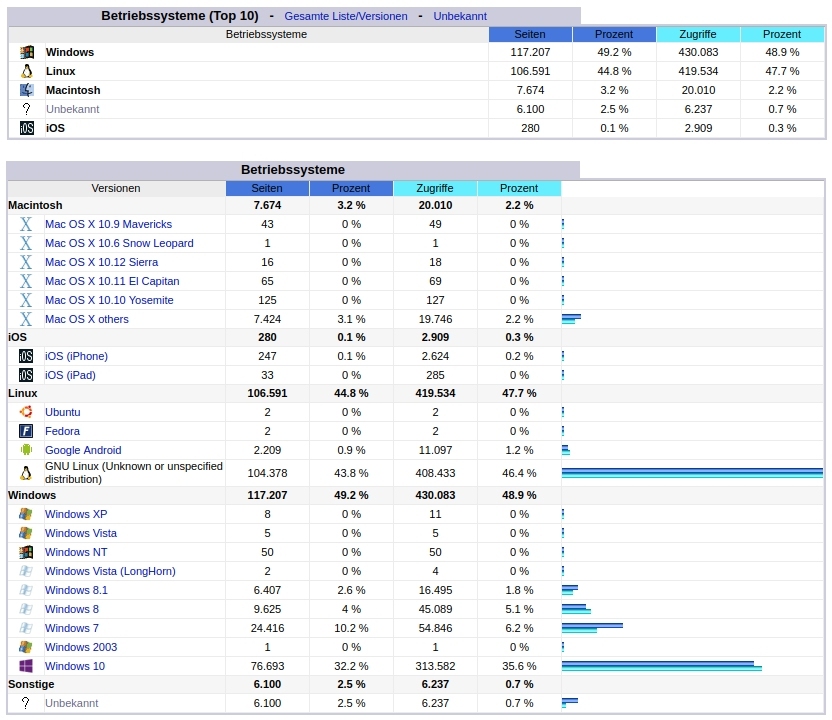Click the X icon beside Mac OS X 10.10 Yosemite
The width and height of the screenshot is (832, 720).
point(25,300)
